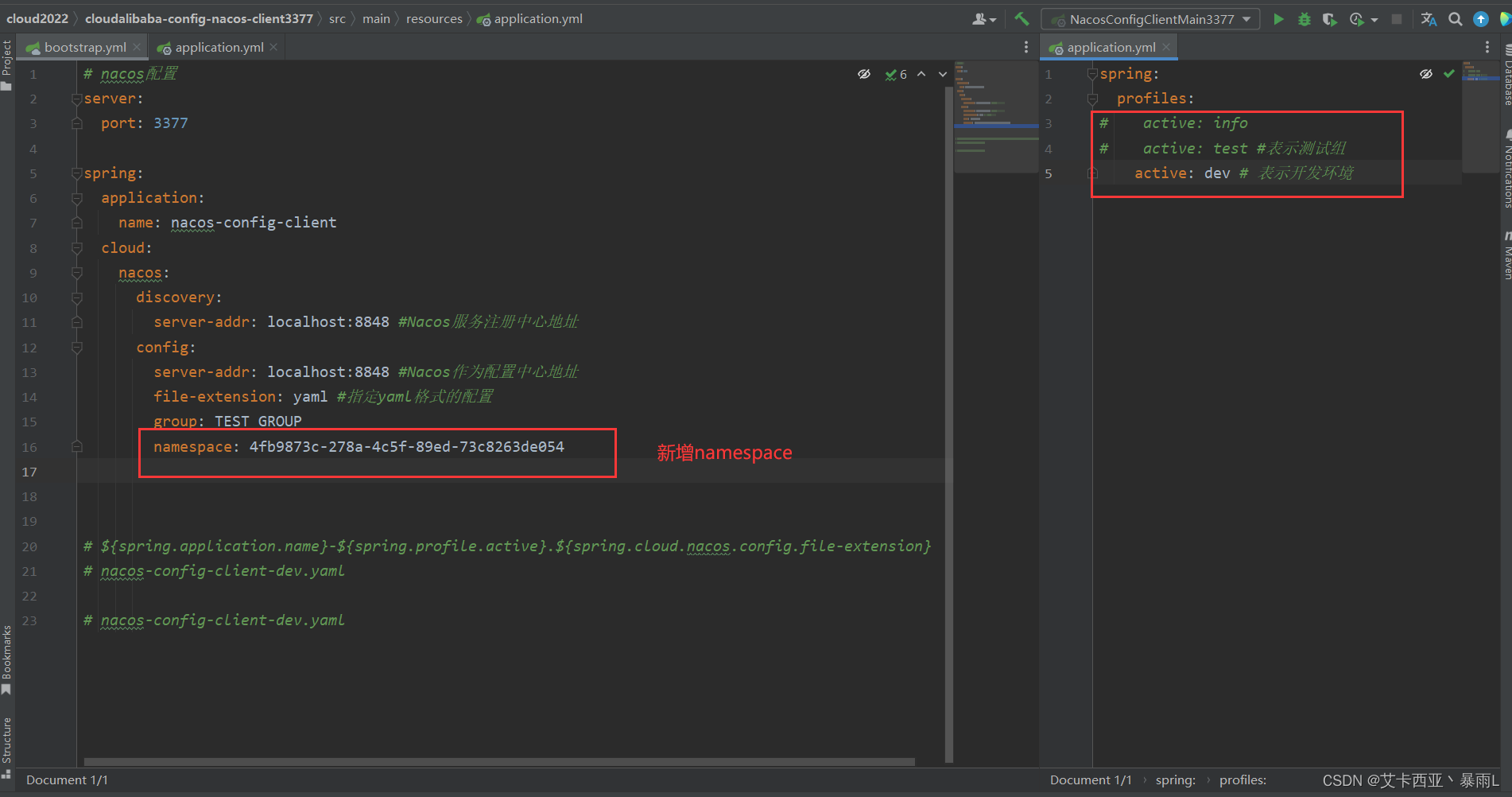Click group: TEST_GROUP line

[x=227, y=422]
